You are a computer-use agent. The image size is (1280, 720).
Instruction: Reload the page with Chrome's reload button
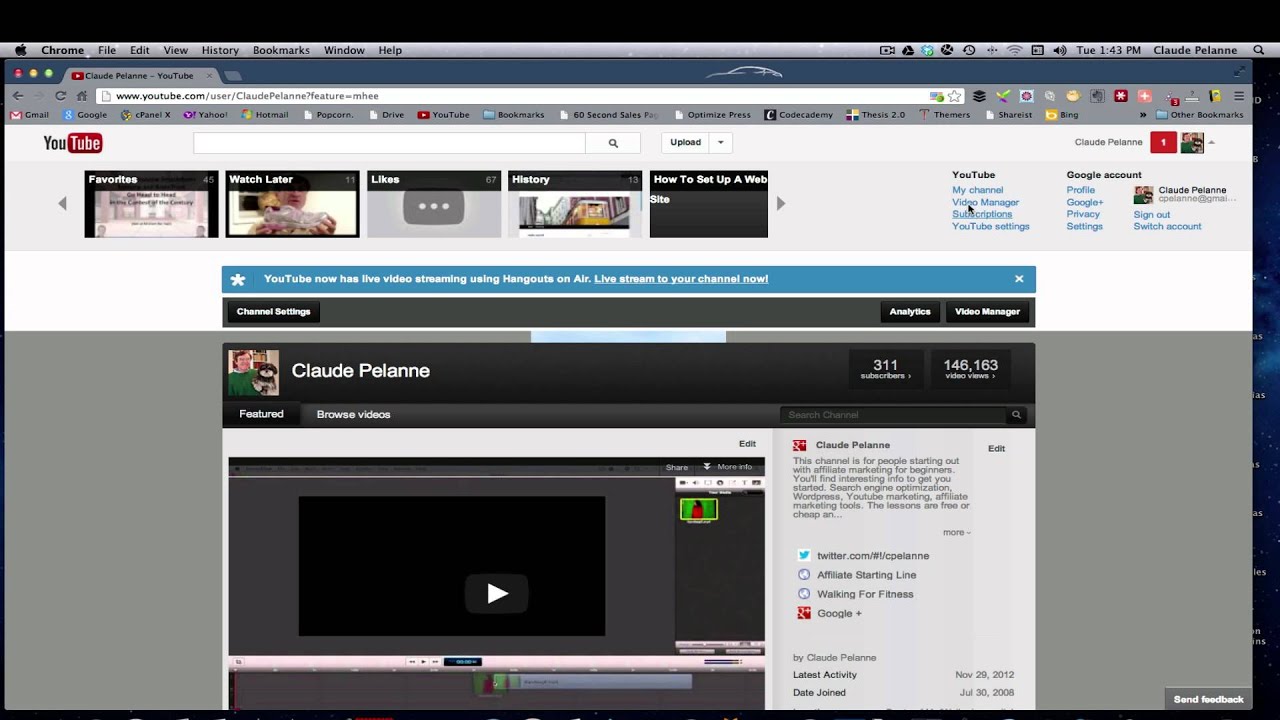pos(60,96)
